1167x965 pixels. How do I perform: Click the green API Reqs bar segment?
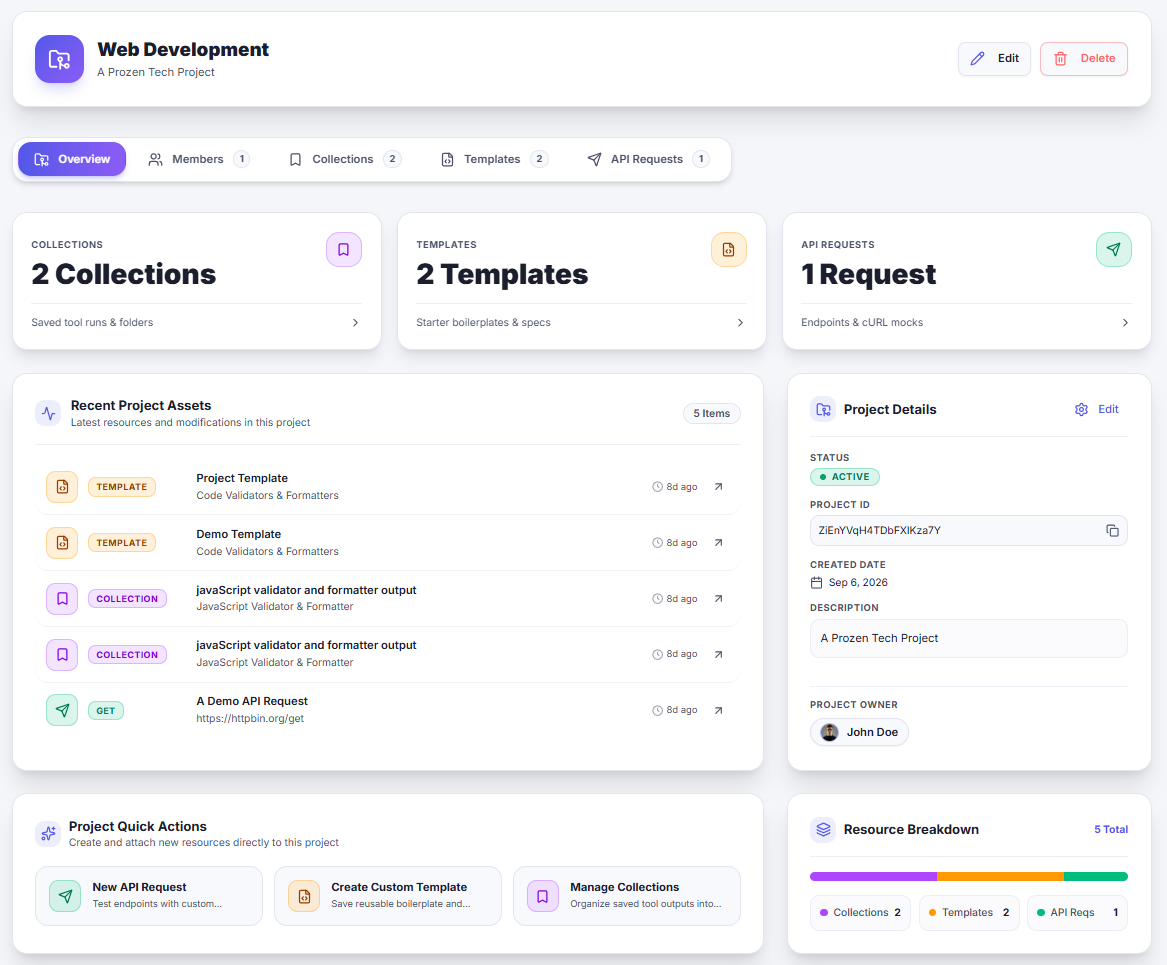(x=1096, y=876)
